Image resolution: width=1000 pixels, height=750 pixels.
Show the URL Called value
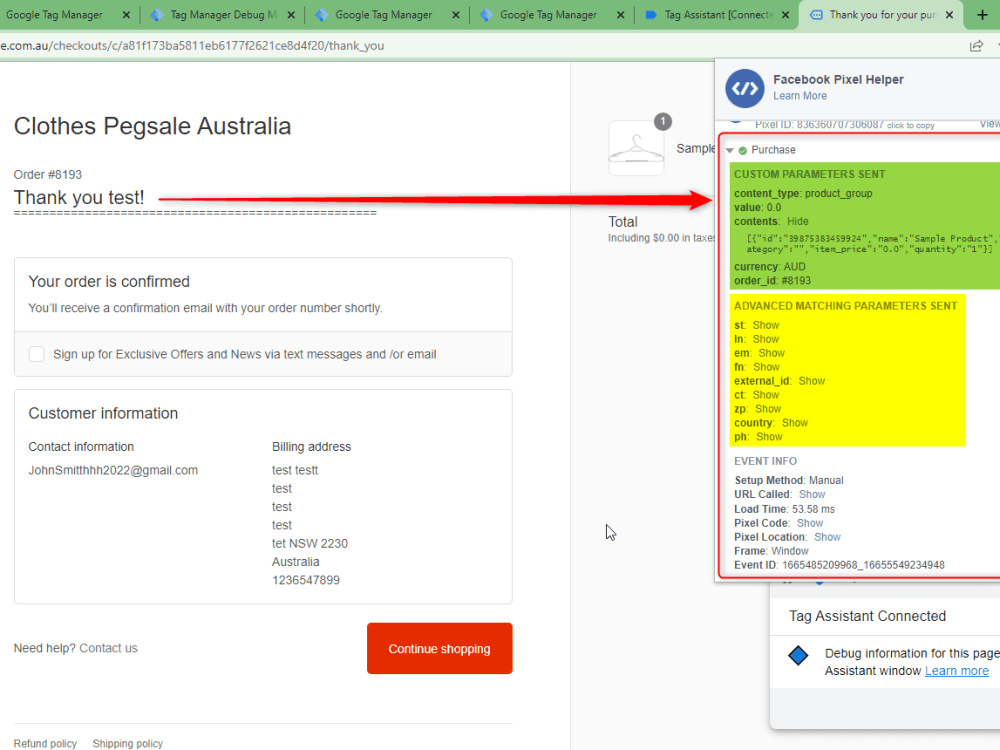(812, 494)
